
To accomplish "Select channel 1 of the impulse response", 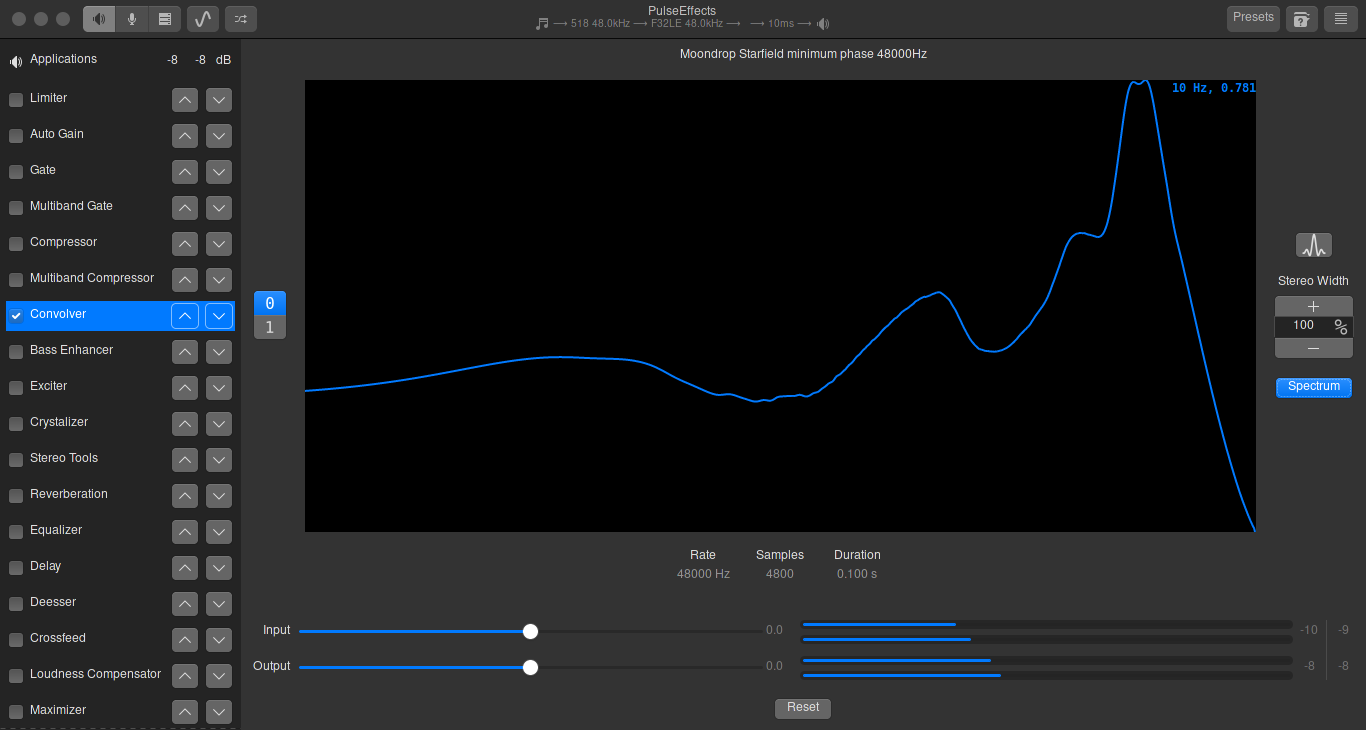I will click(270, 328).
